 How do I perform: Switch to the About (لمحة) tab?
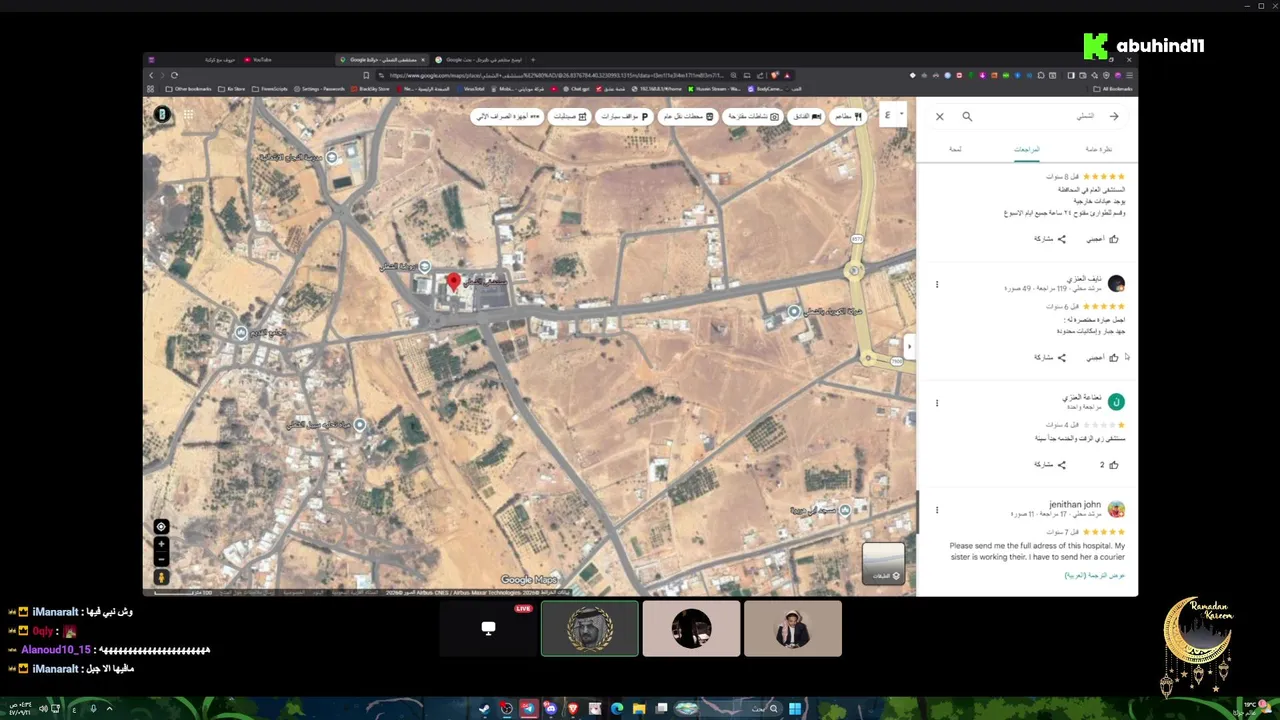[955, 149]
